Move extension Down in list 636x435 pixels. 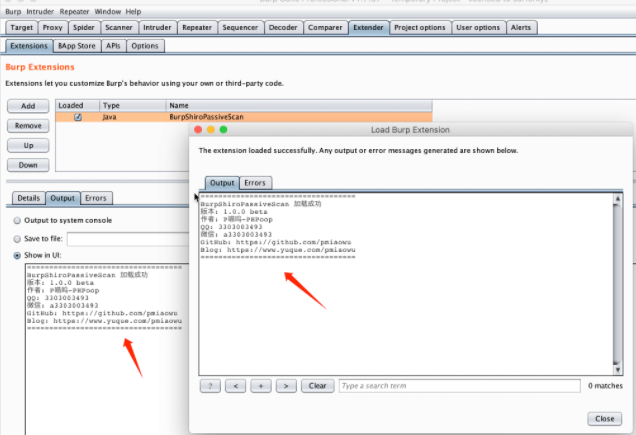tap(28, 165)
